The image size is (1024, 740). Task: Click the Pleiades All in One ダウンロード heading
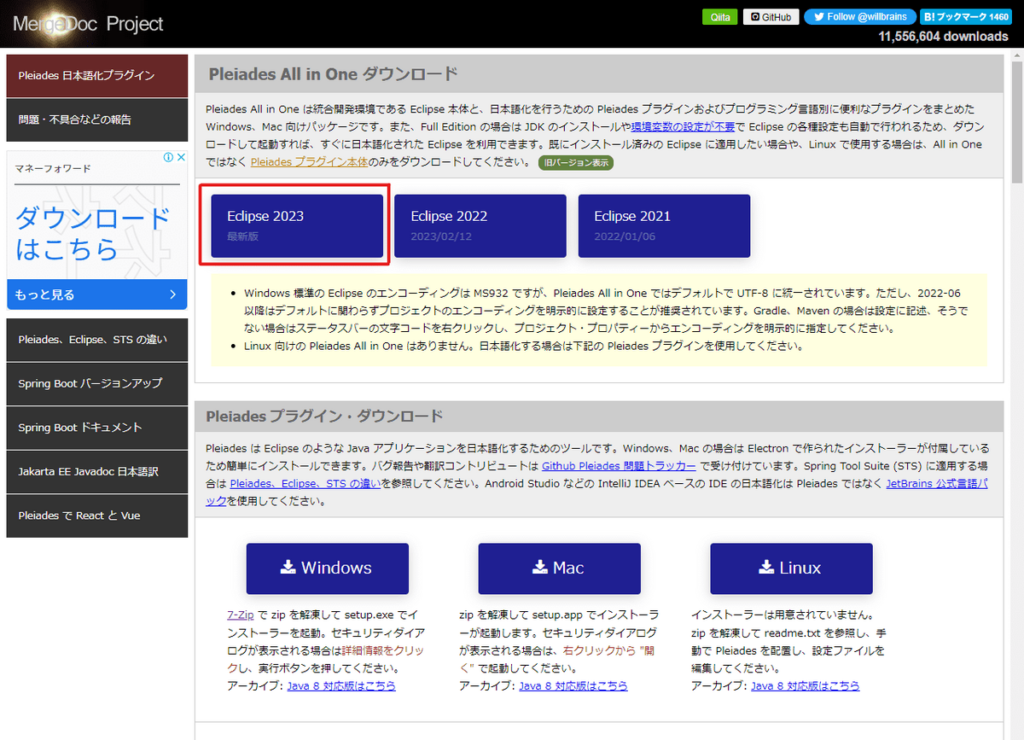(333, 74)
